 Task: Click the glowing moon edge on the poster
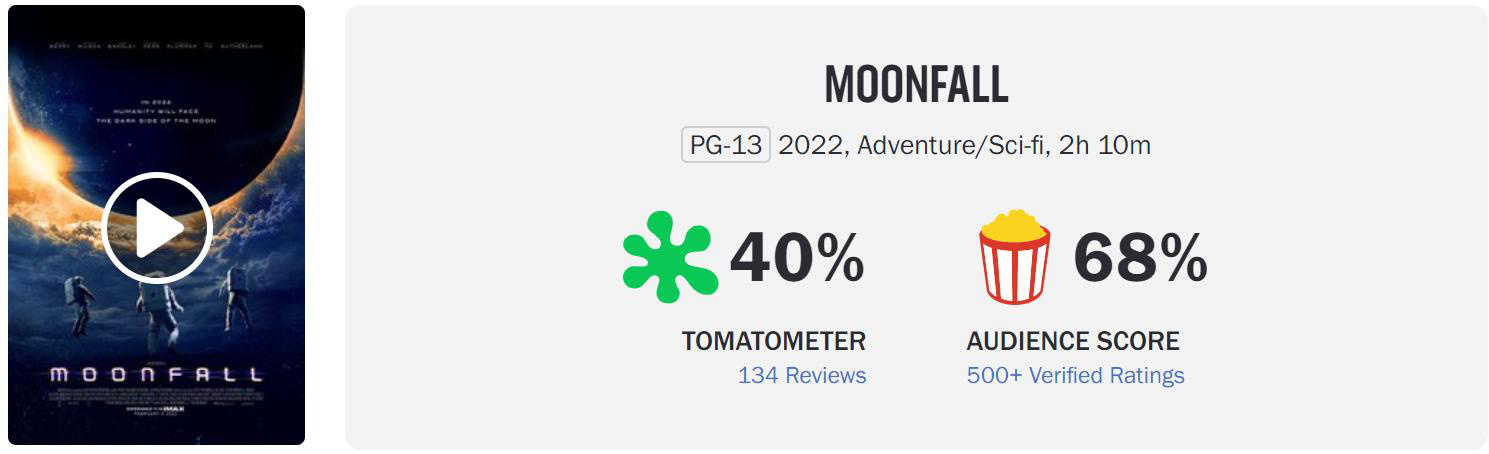(x=40, y=160)
